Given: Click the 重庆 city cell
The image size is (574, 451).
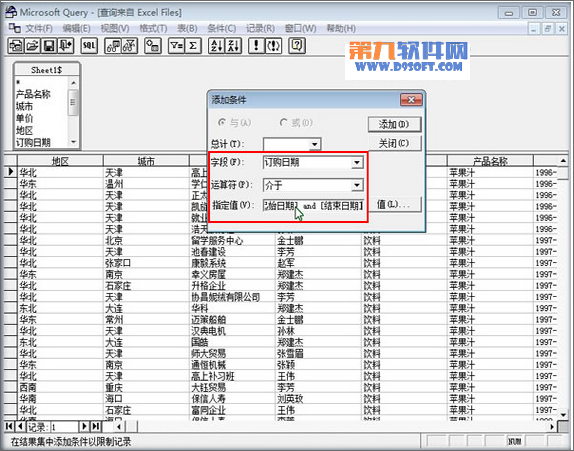Looking at the screenshot, I should point(146,387).
